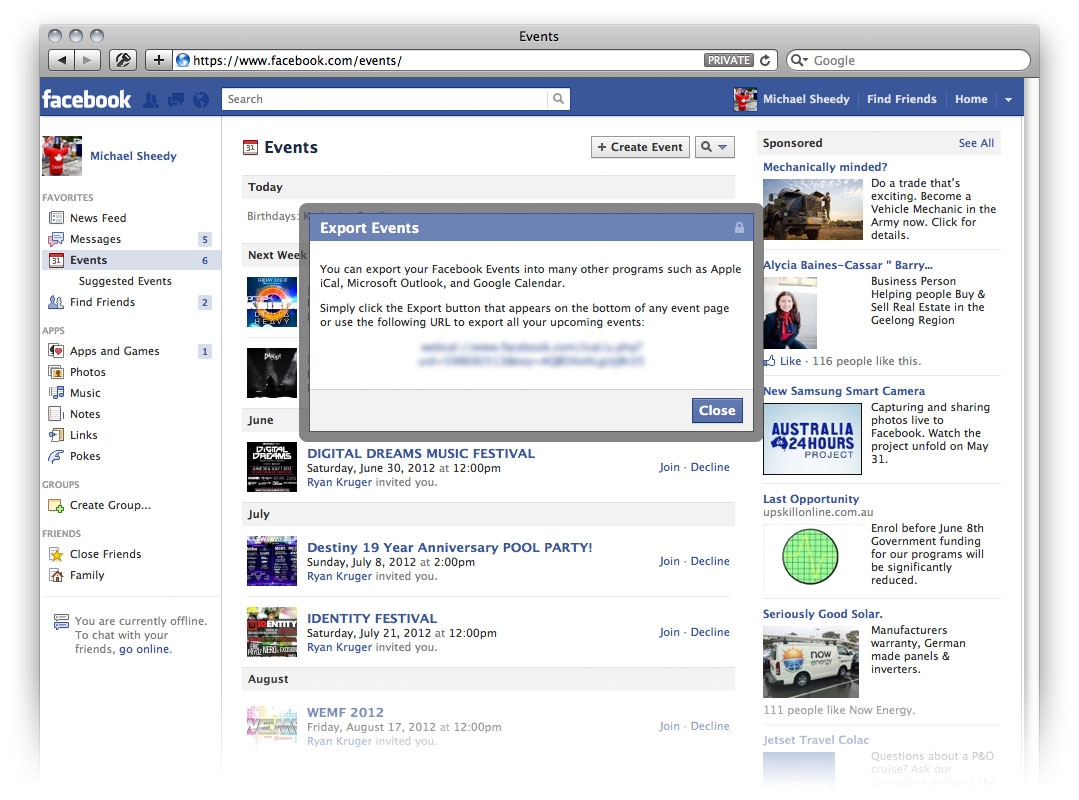Screen dimensions: 1079x800
Task: Open Destiny 19 Year Anniversary POOL PARTY link
Action: 449,548
